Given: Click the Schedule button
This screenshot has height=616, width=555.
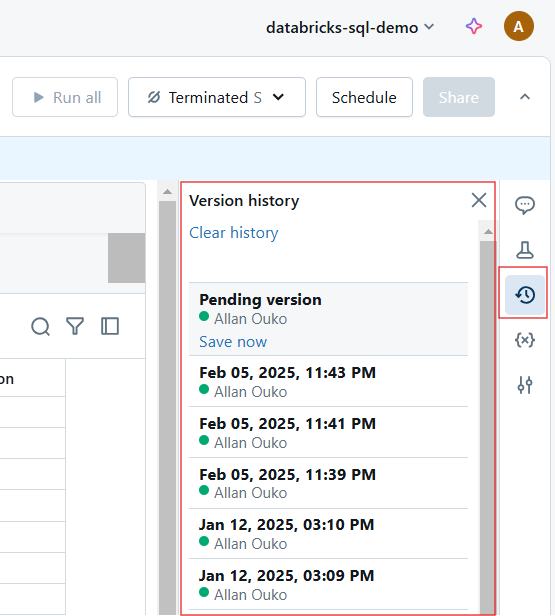Looking at the screenshot, I should [x=364, y=97].
